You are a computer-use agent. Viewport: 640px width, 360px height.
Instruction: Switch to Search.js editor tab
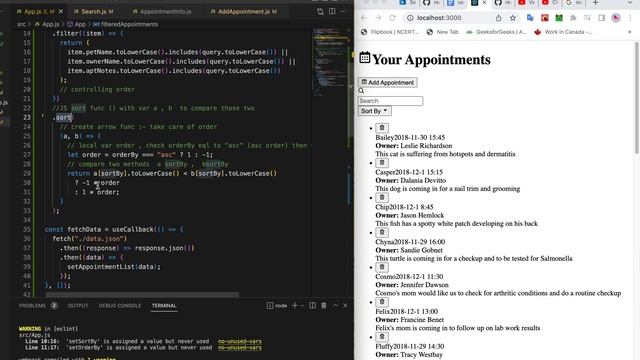[97, 11]
